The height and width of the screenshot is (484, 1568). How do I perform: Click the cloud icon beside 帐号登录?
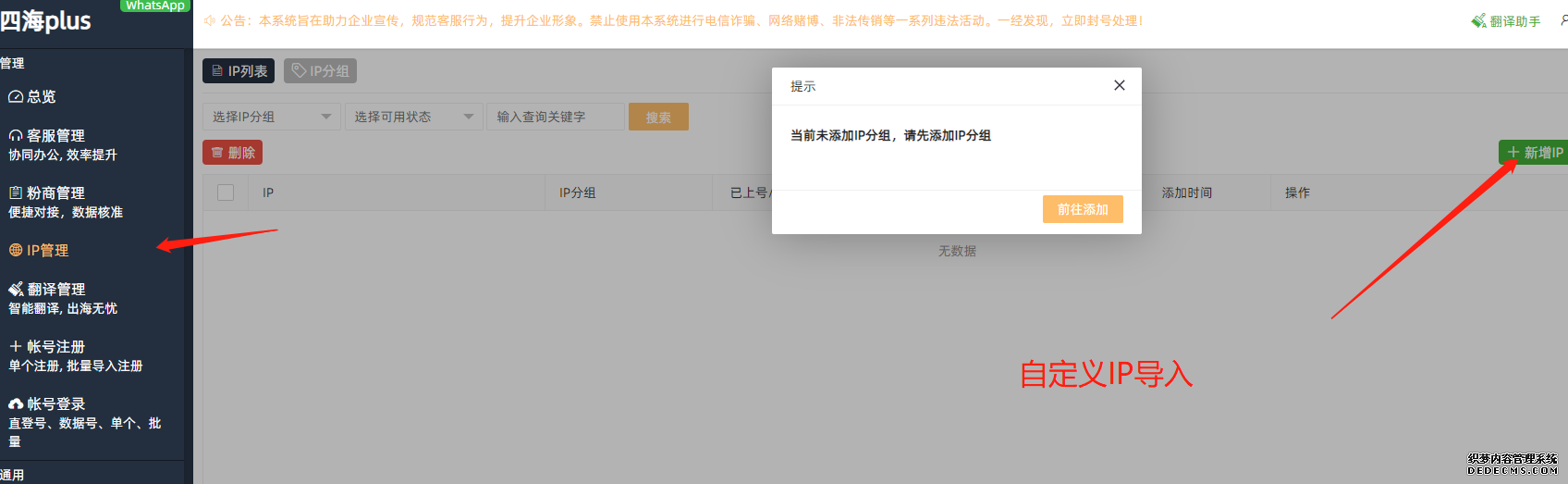click(x=16, y=404)
